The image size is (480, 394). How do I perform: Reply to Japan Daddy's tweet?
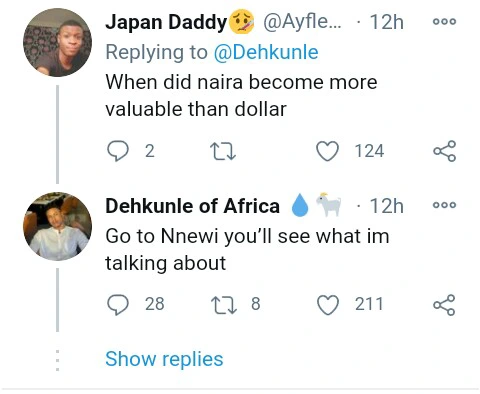[118, 151]
